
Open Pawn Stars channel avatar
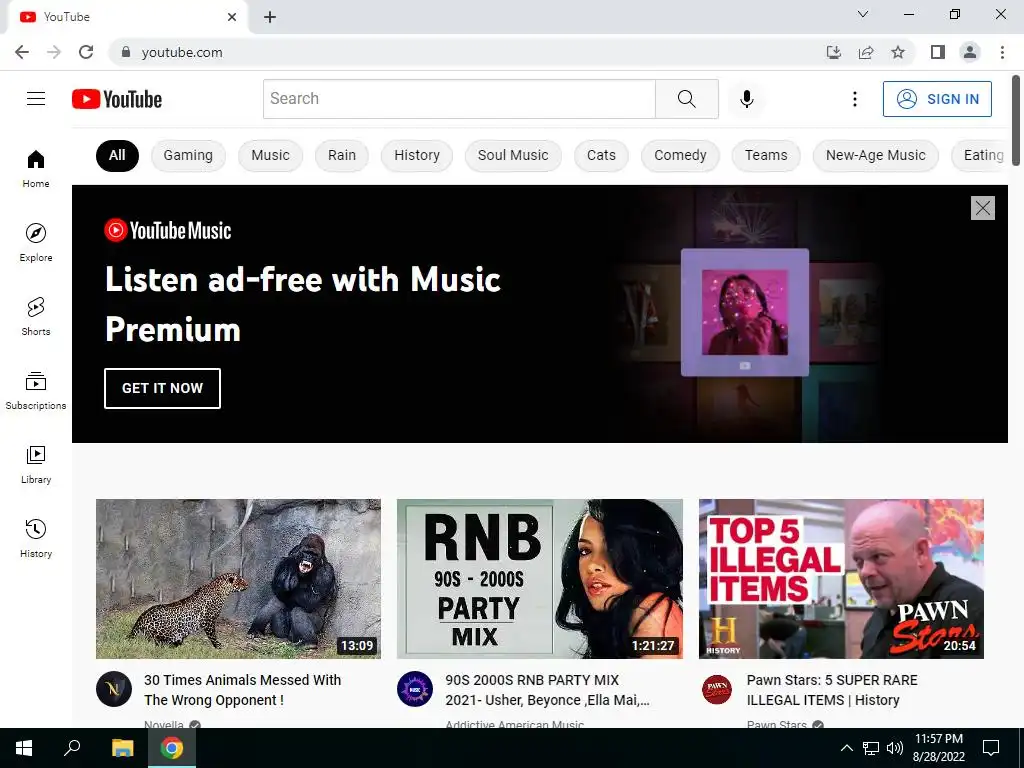tap(716, 689)
